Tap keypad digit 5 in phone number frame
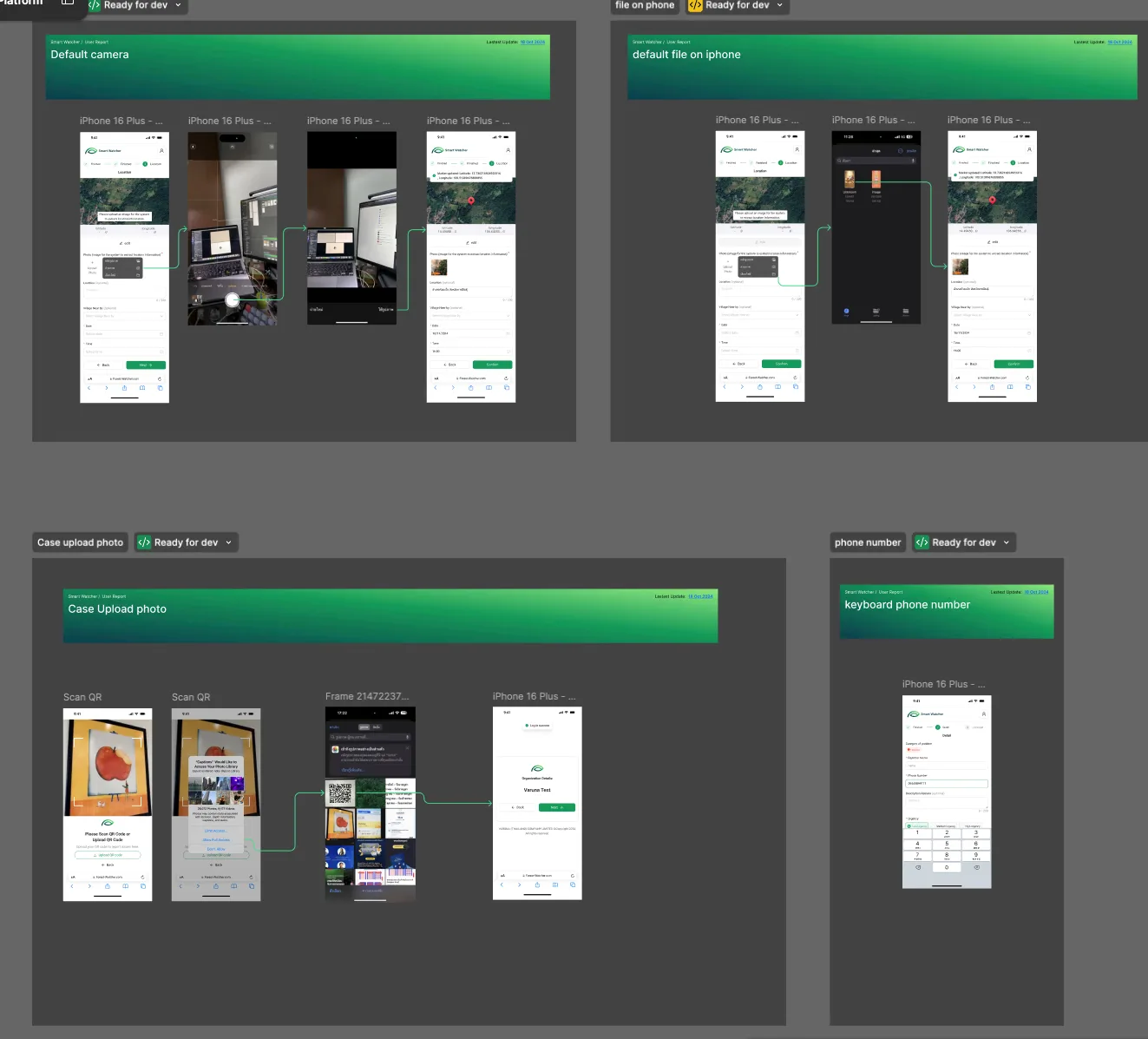 (x=947, y=845)
